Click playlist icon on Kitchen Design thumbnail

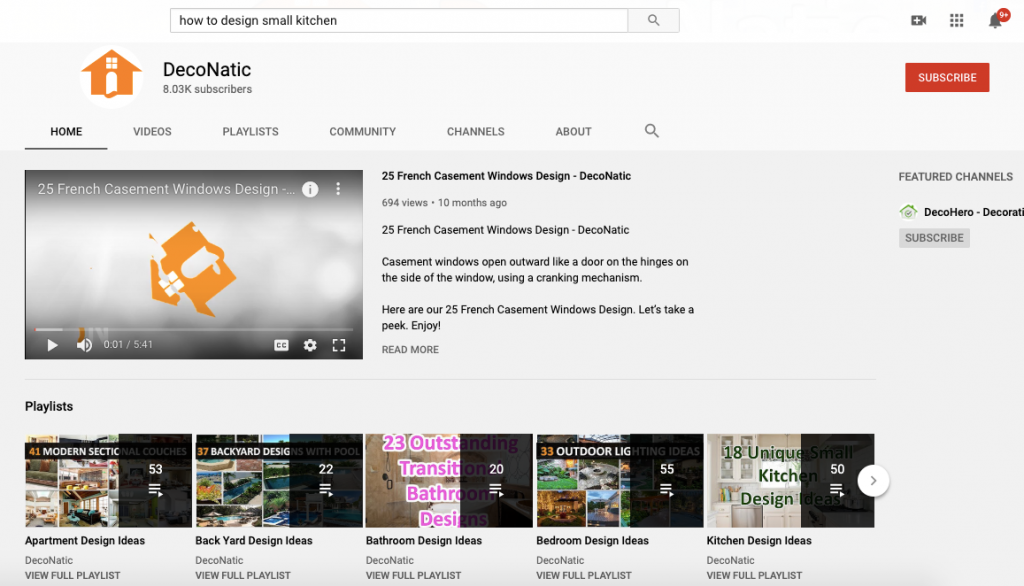pyautogui.click(x=837, y=490)
